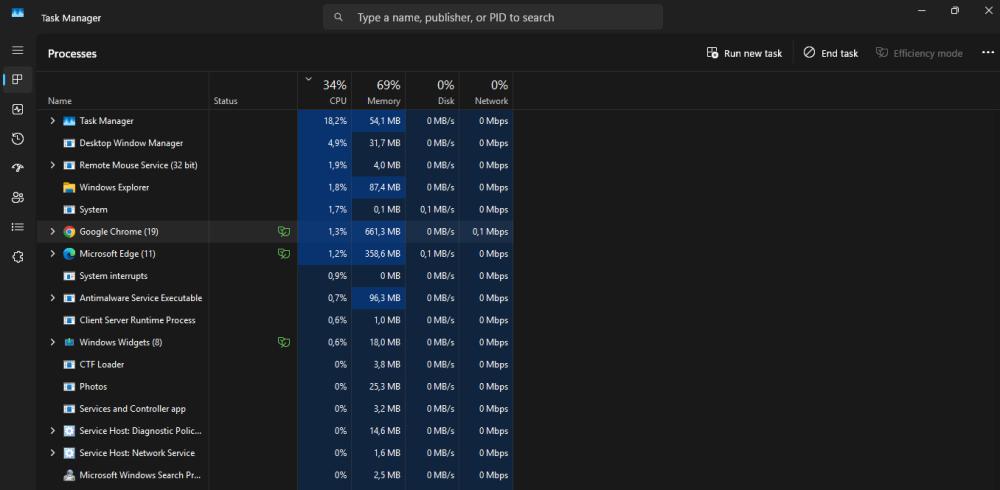
Task: Click efficiency leaf icon on Google Chrome row
Action: pos(284,232)
